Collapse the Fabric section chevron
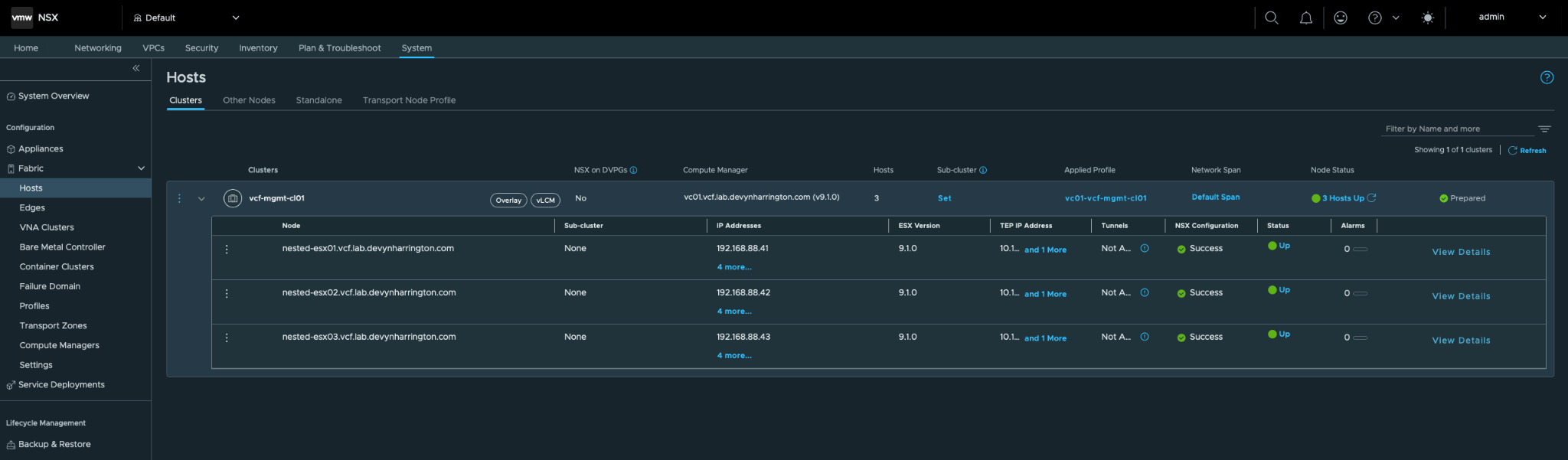 (x=141, y=168)
